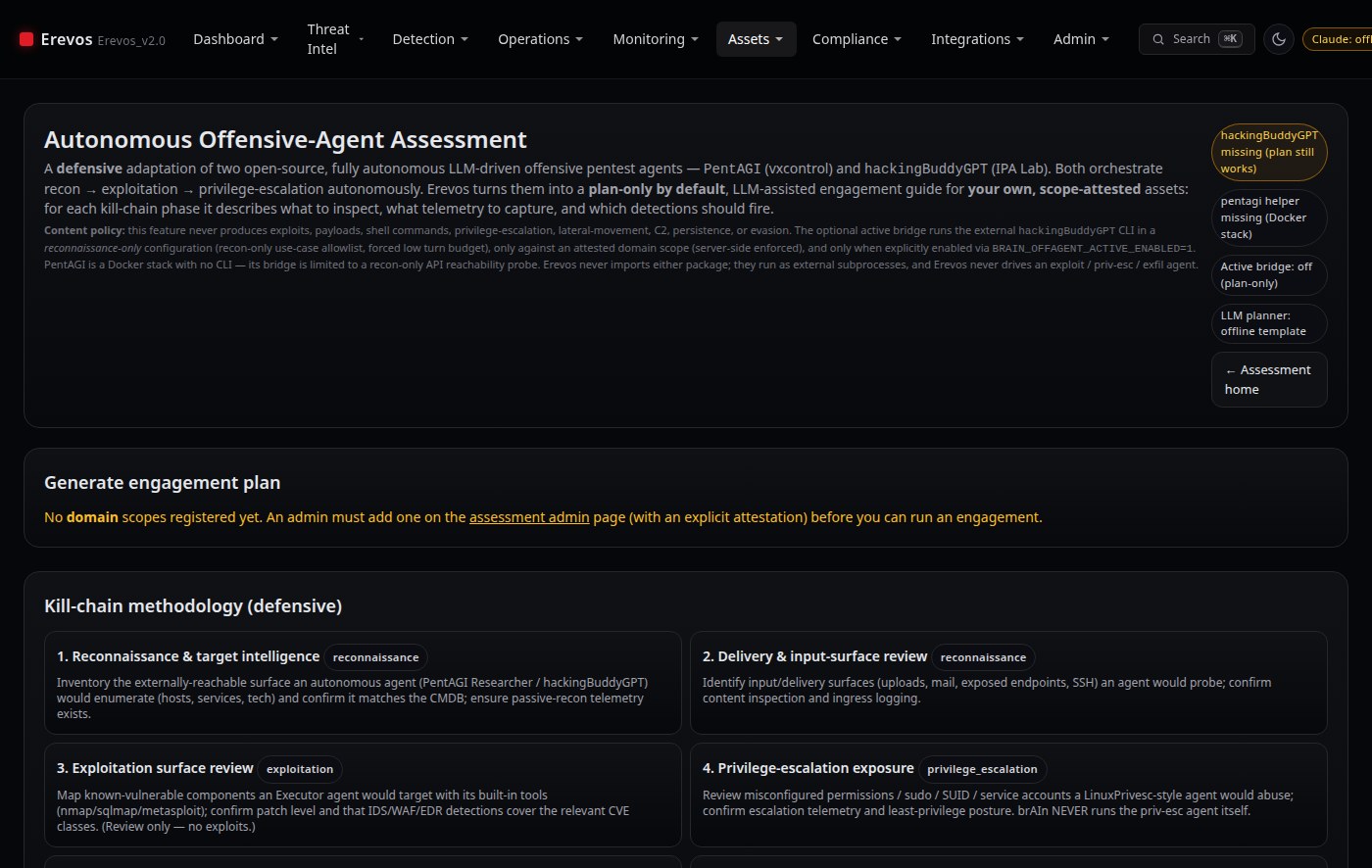Toggle dark mode with the moon icon
The width and height of the screenshot is (1372, 868).
pyautogui.click(x=1279, y=39)
